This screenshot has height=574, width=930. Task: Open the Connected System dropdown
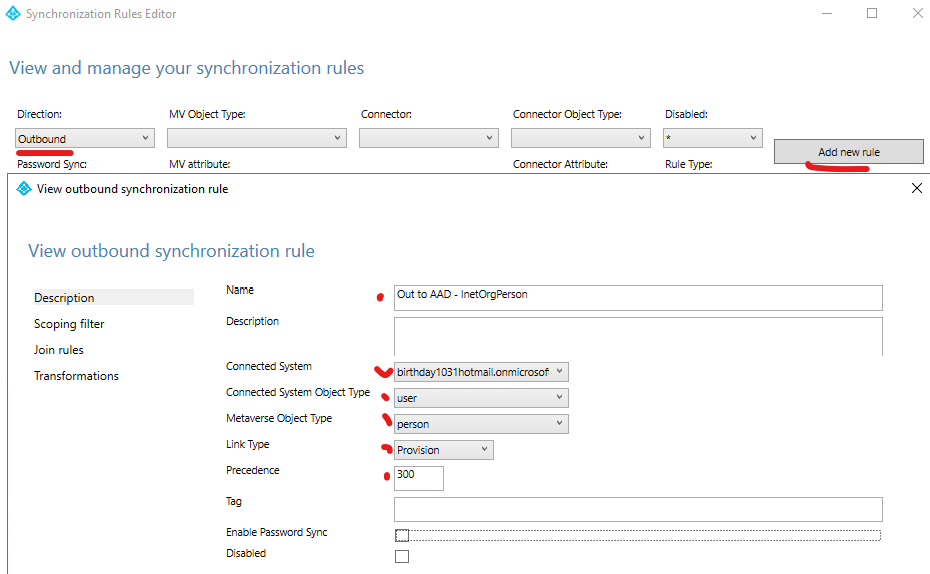(481, 372)
